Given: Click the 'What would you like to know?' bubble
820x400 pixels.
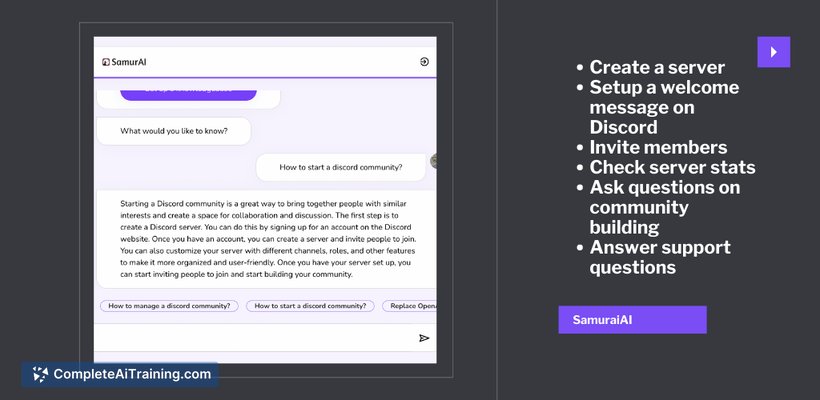Looking at the screenshot, I should coord(174,131).
